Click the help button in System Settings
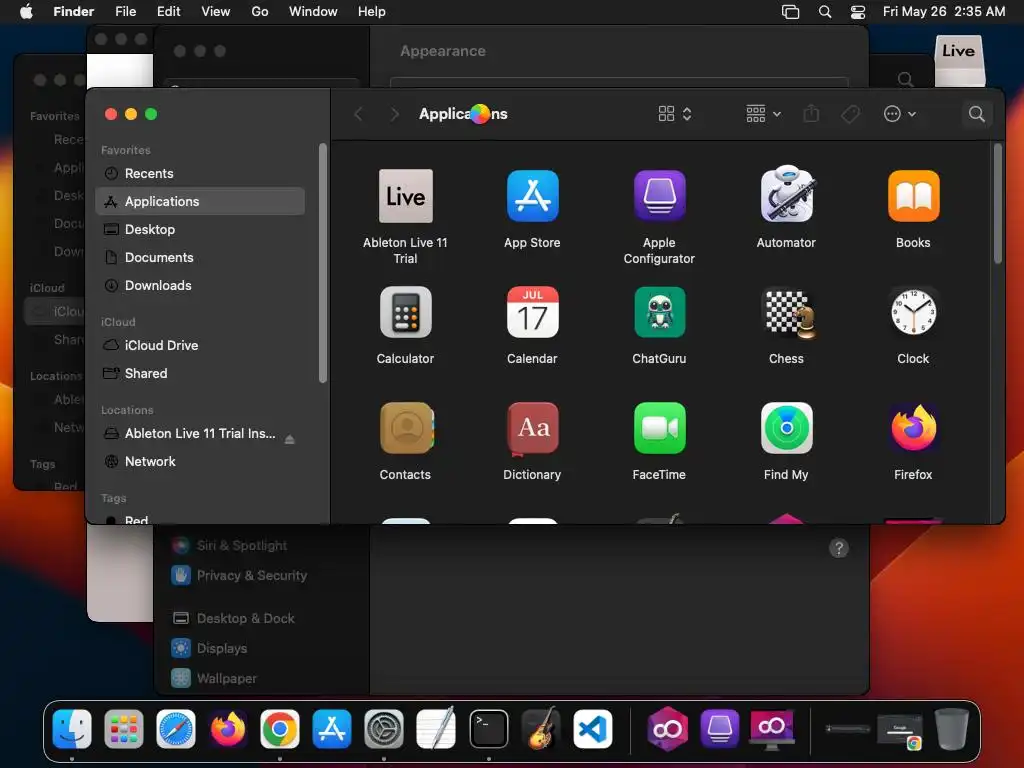Viewport: 1024px width, 768px height. click(x=839, y=548)
